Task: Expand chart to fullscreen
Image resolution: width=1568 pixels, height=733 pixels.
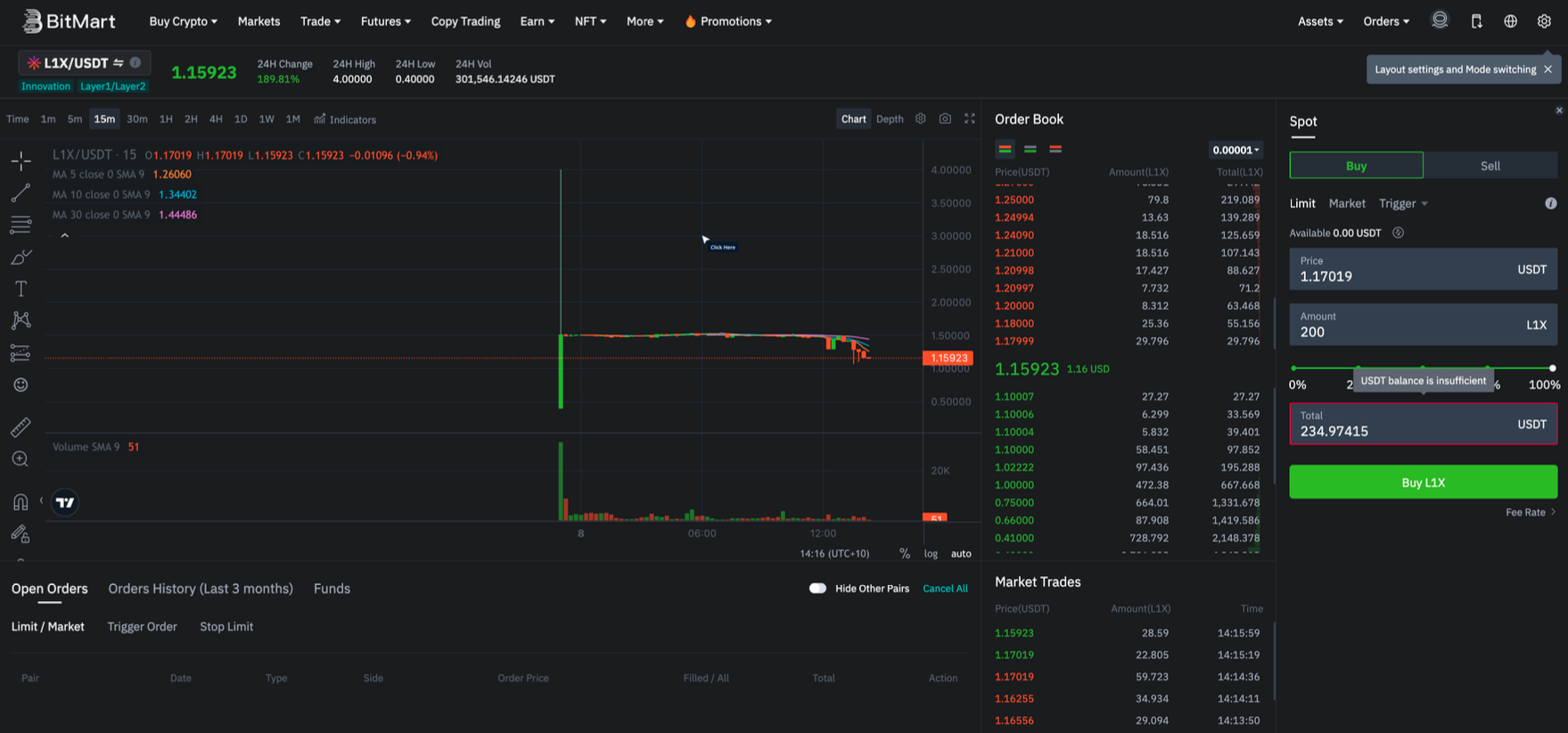Action: pos(970,119)
